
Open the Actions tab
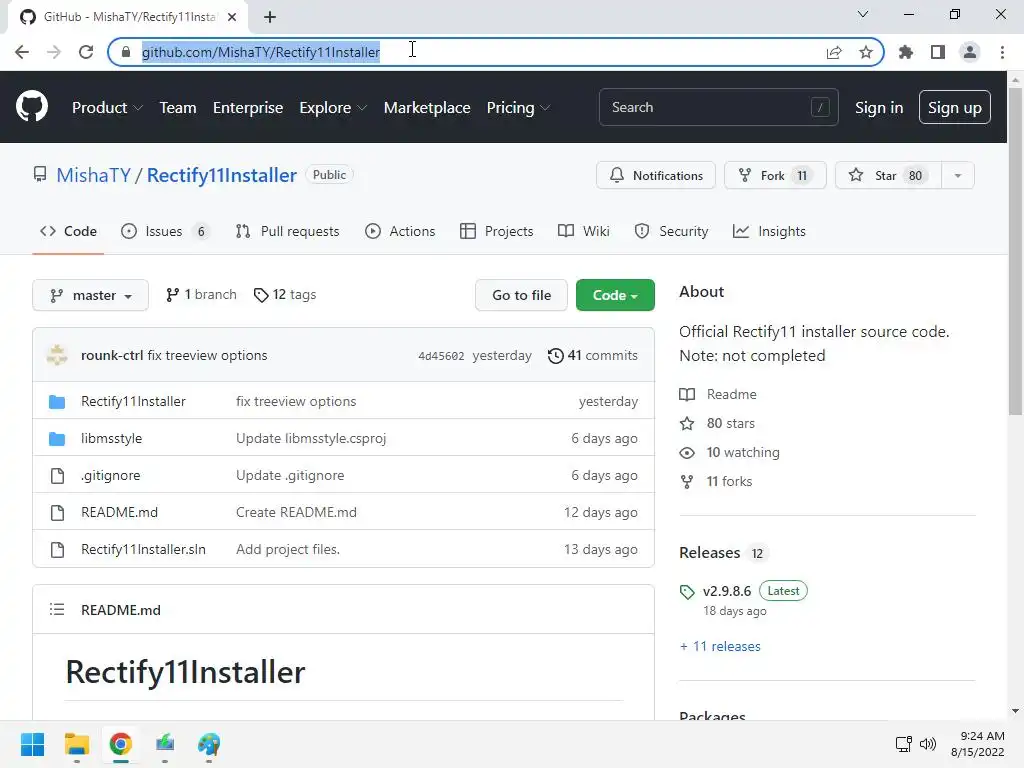click(400, 231)
